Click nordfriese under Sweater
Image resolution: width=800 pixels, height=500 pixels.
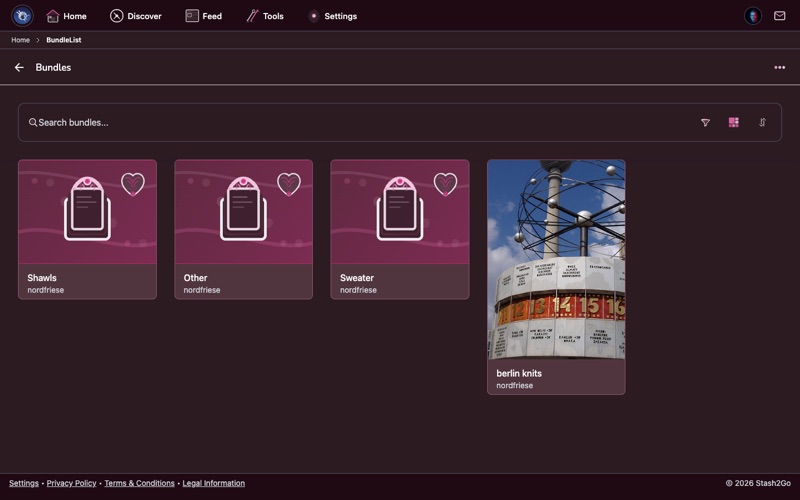(358, 290)
